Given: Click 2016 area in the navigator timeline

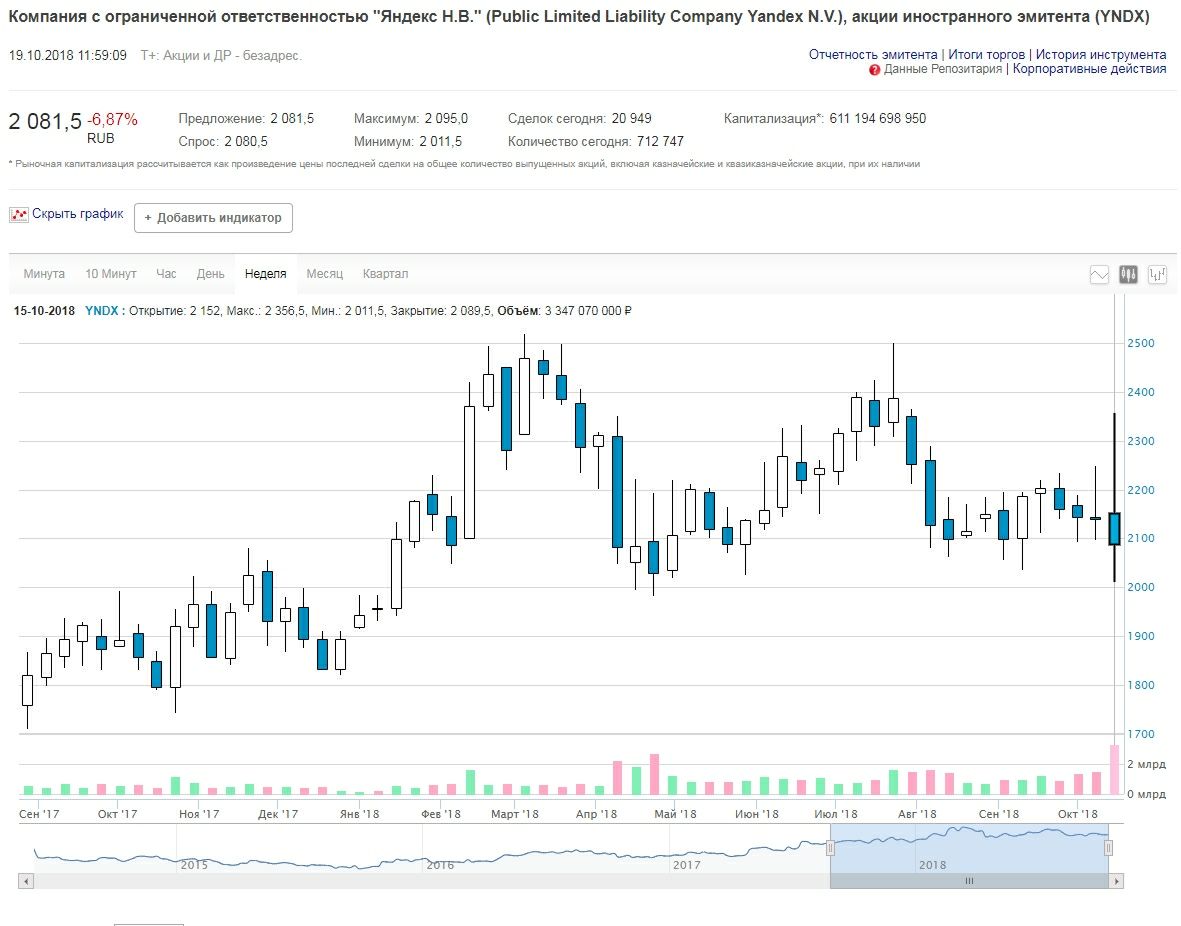Looking at the screenshot, I should point(440,865).
